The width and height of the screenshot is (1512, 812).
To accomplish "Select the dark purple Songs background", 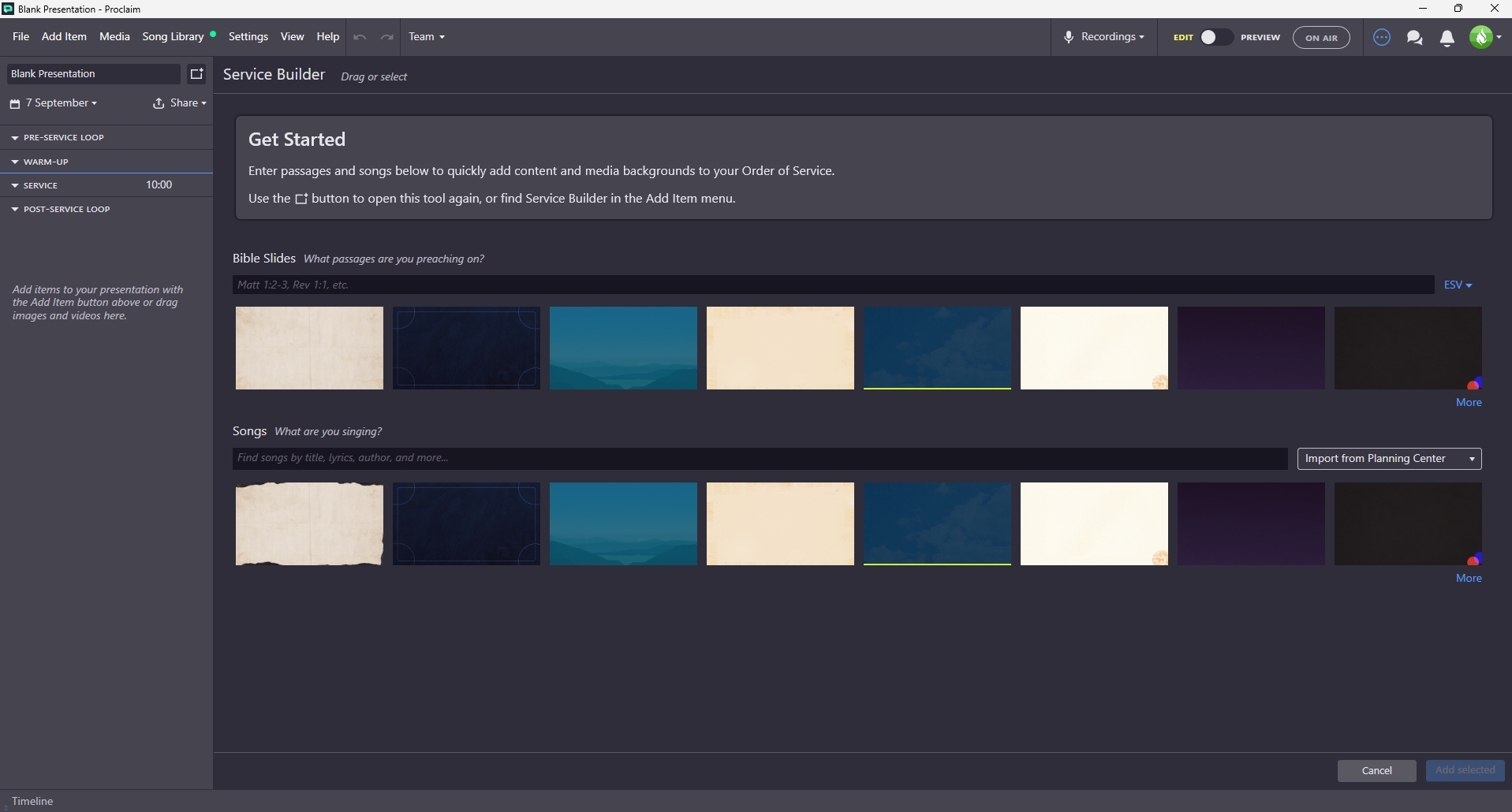I will 1251,523.
